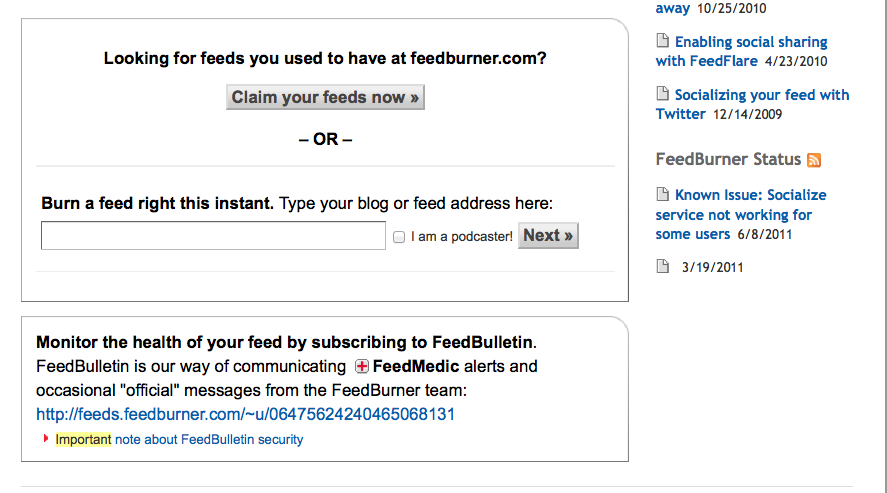
Task: Click the 3/19/2011 status entry date
Action: pyautogui.click(x=712, y=267)
